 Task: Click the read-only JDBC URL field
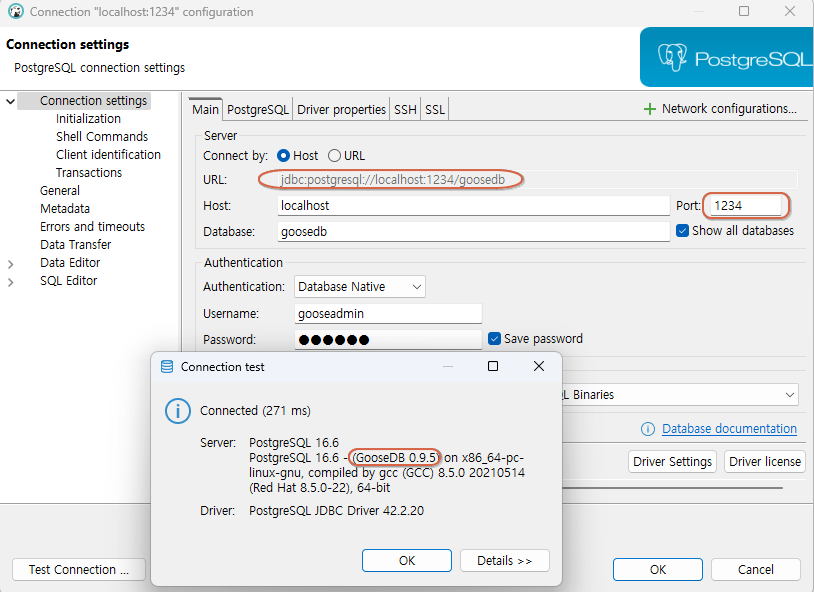coord(537,180)
